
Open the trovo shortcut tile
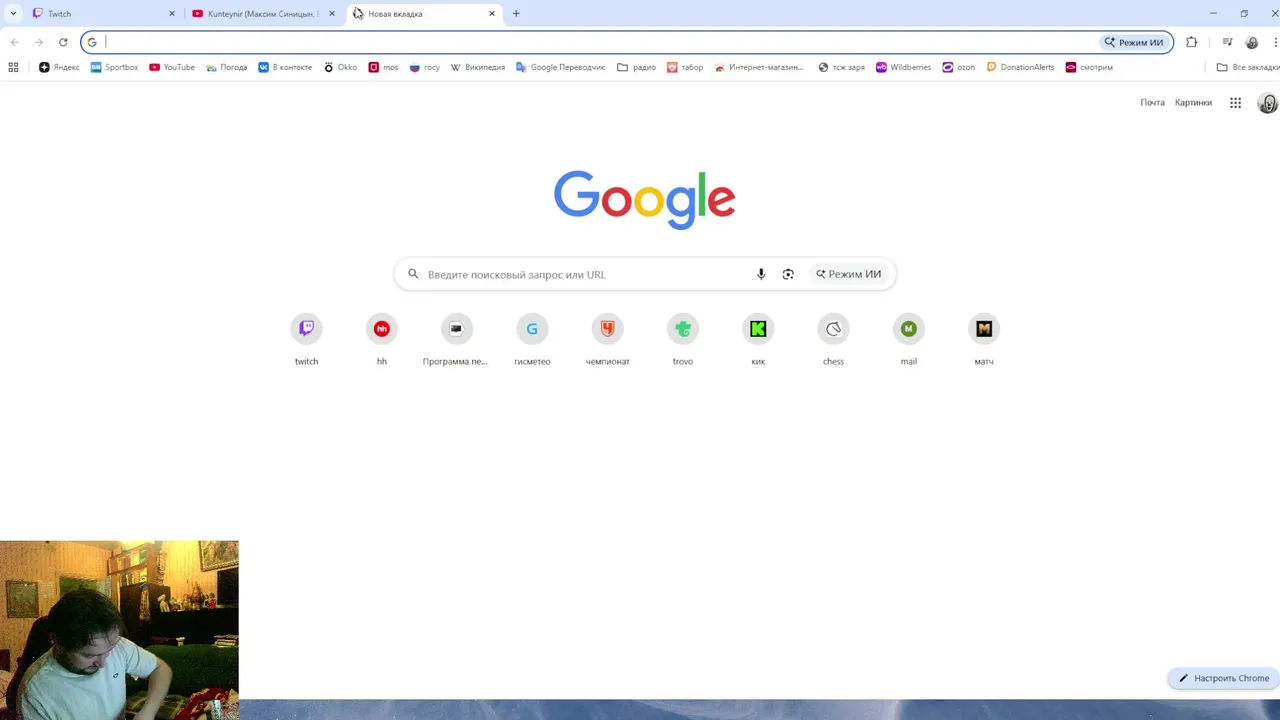coord(683,339)
